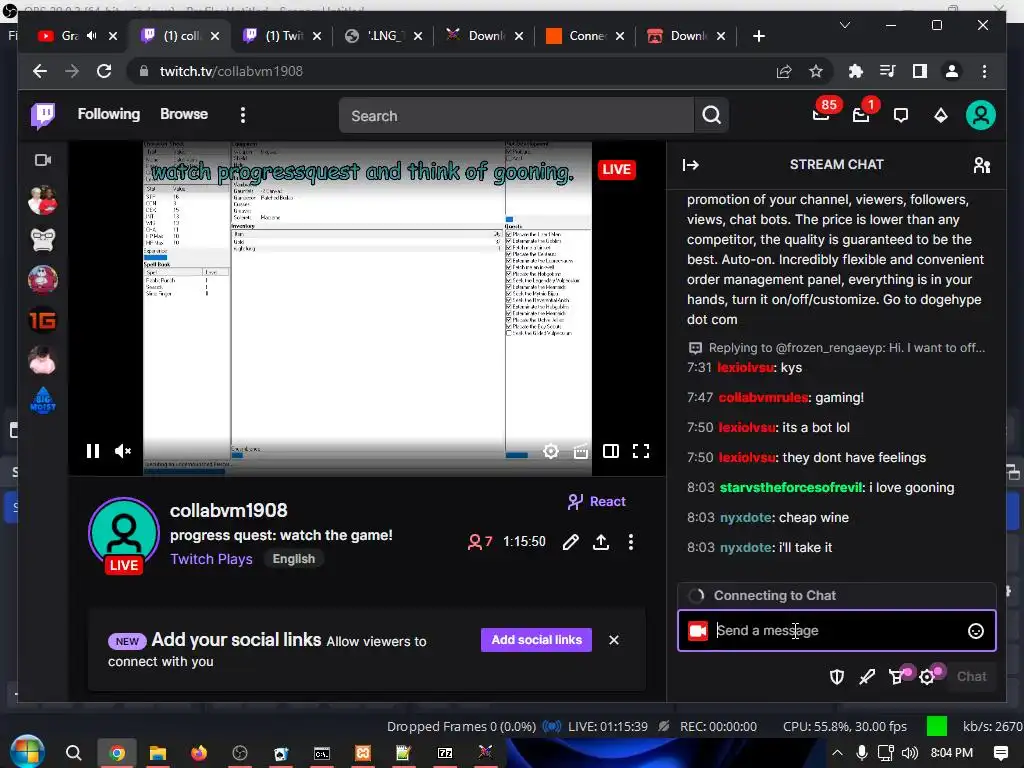Open the Big Moist channel in sidebar
This screenshot has width=1024, height=768.
click(x=43, y=401)
